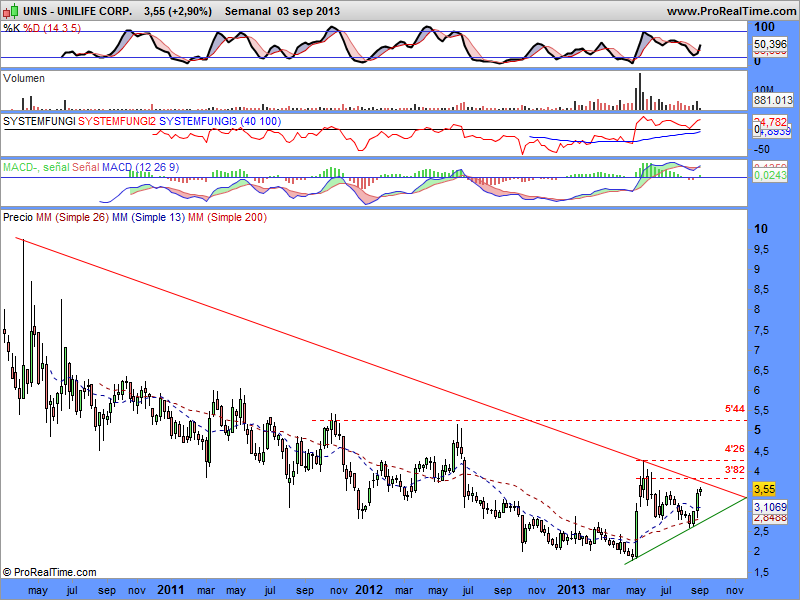Select 'SYSTEMFUNGI3 (40 100)' blue indicator label
Screen dimensions: 800x600
[220, 121]
